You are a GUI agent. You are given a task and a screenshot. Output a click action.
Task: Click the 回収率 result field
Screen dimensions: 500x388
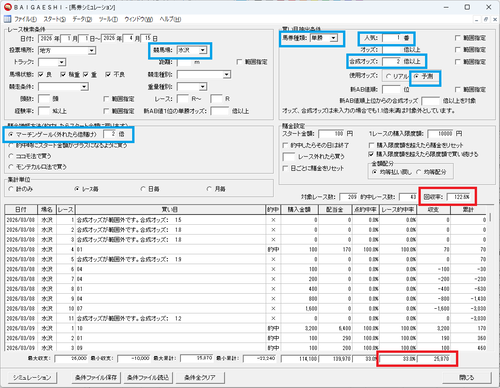tap(459, 197)
